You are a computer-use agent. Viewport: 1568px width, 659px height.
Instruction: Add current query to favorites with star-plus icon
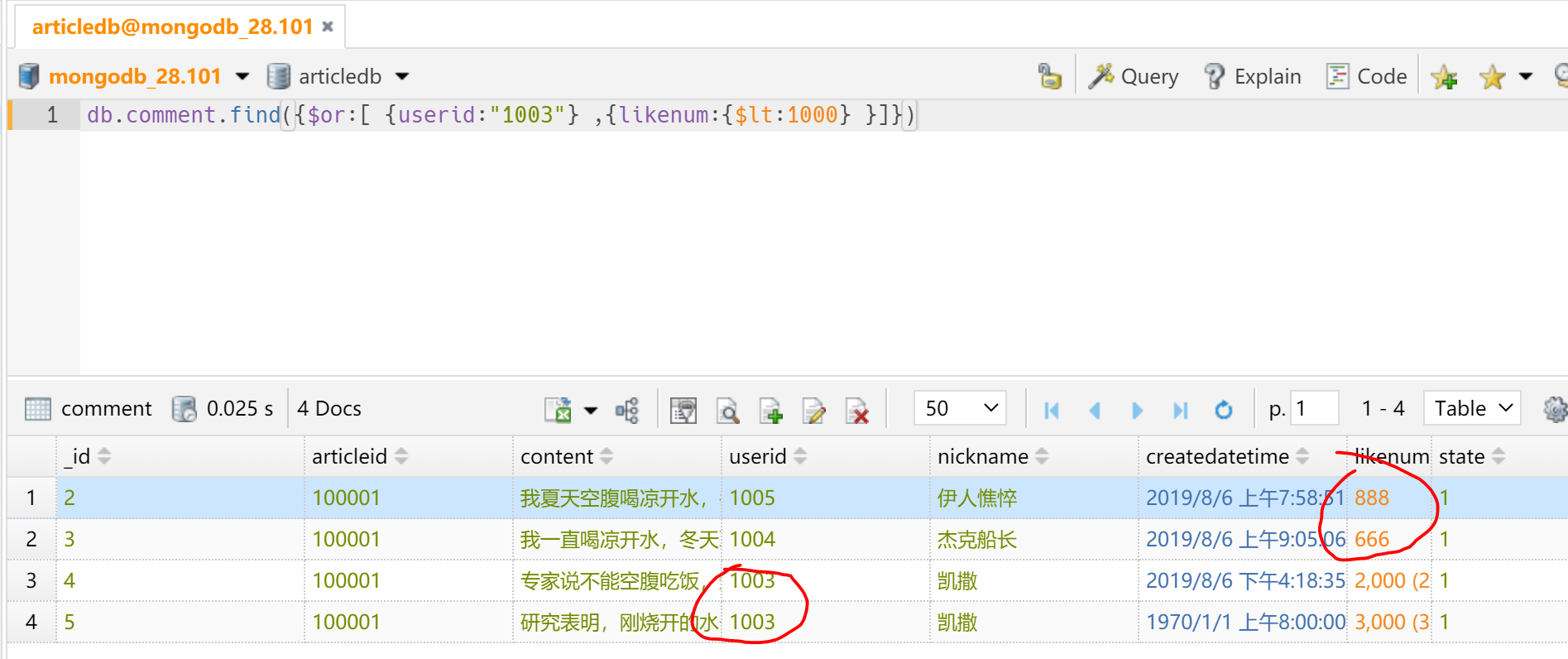[1445, 77]
